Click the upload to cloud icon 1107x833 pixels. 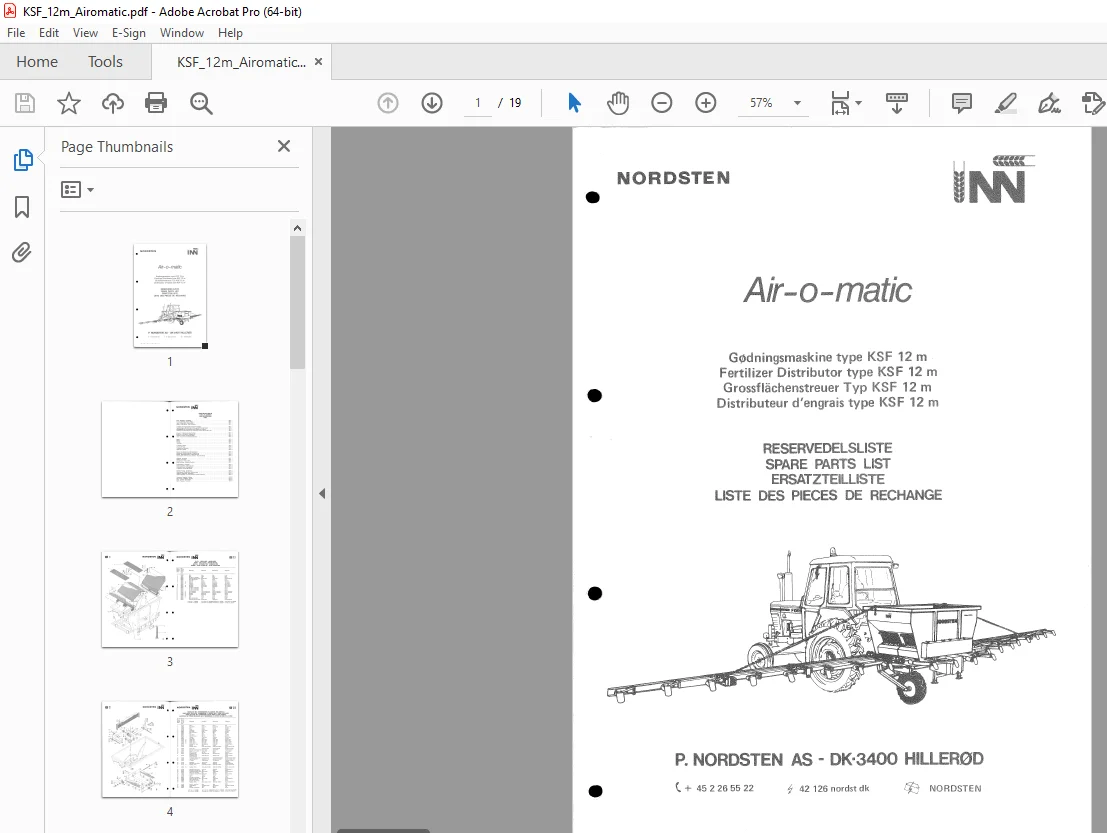(x=112, y=103)
